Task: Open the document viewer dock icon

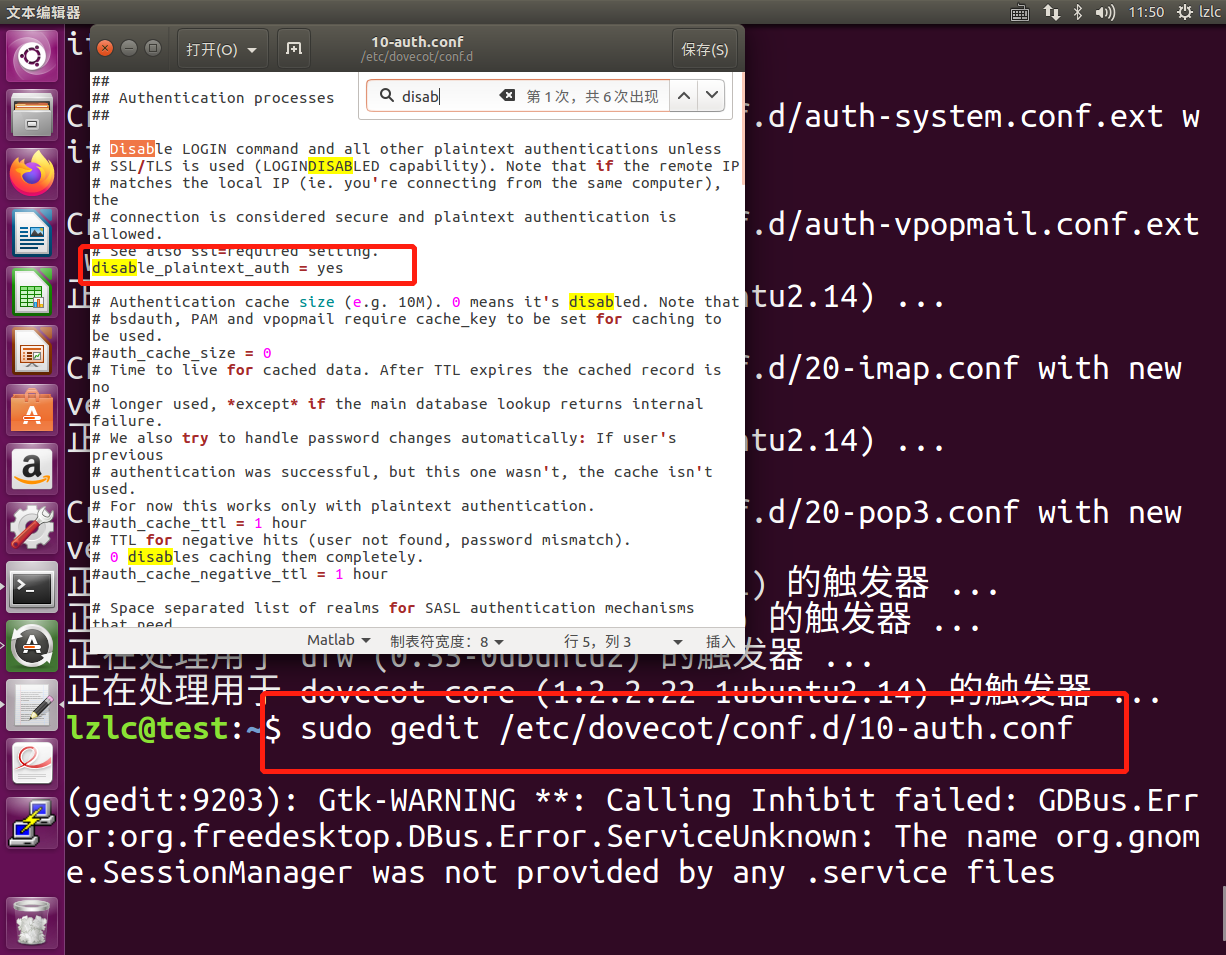Action: click(32, 765)
